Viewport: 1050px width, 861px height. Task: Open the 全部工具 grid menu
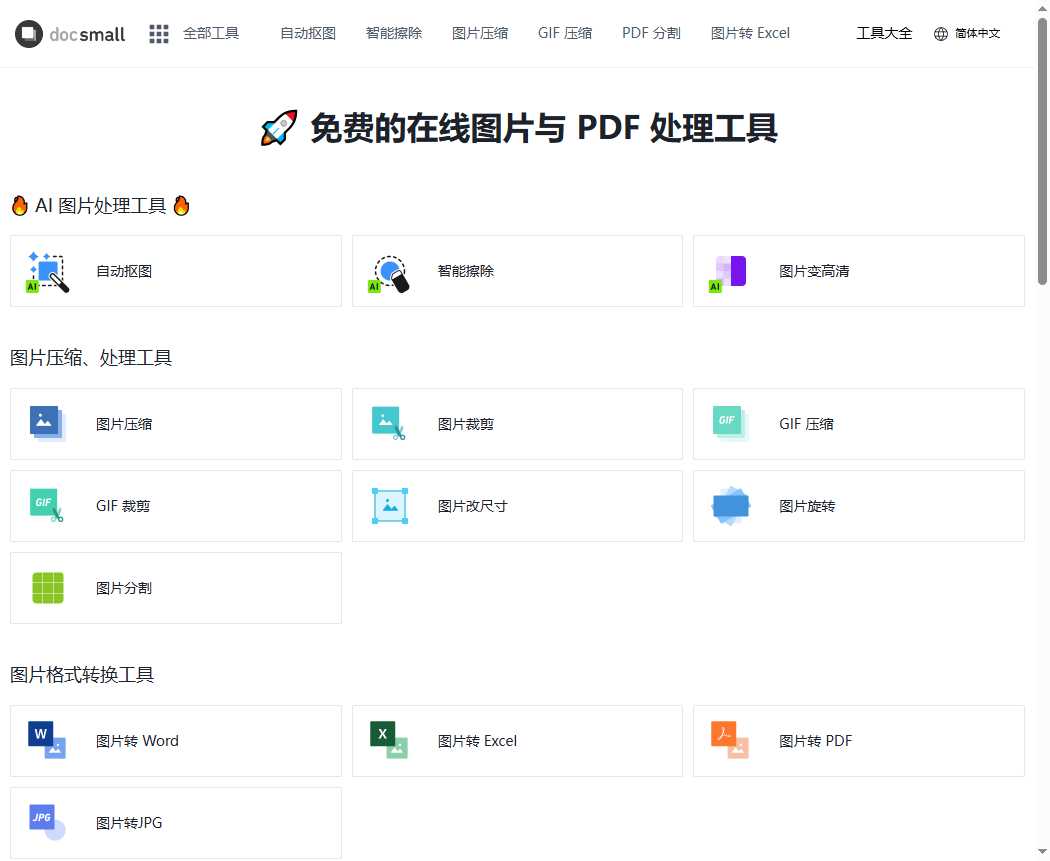pyautogui.click(x=159, y=34)
